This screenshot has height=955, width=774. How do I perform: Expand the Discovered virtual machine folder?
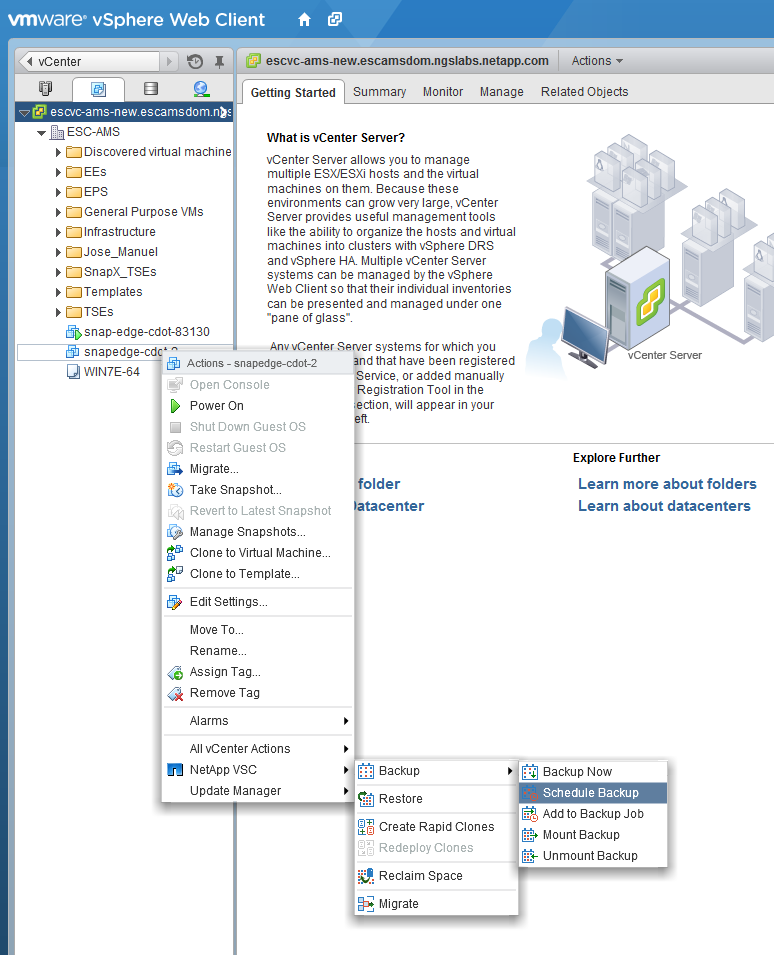[58, 152]
